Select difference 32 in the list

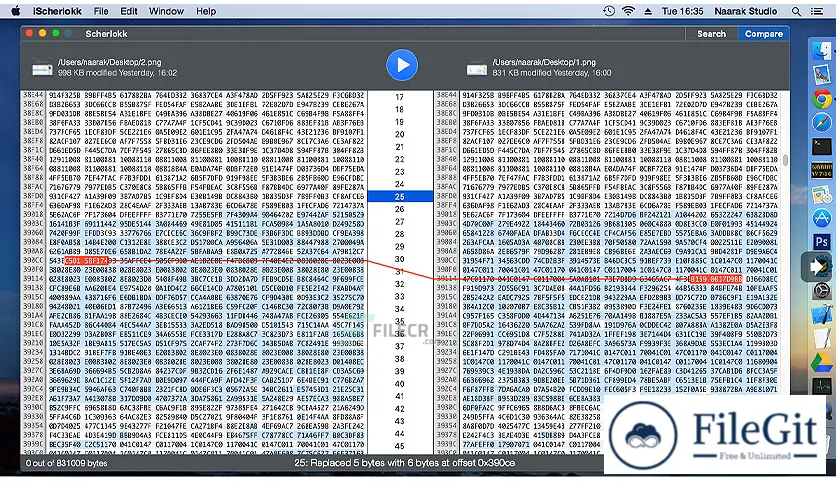tap(399, 284)
